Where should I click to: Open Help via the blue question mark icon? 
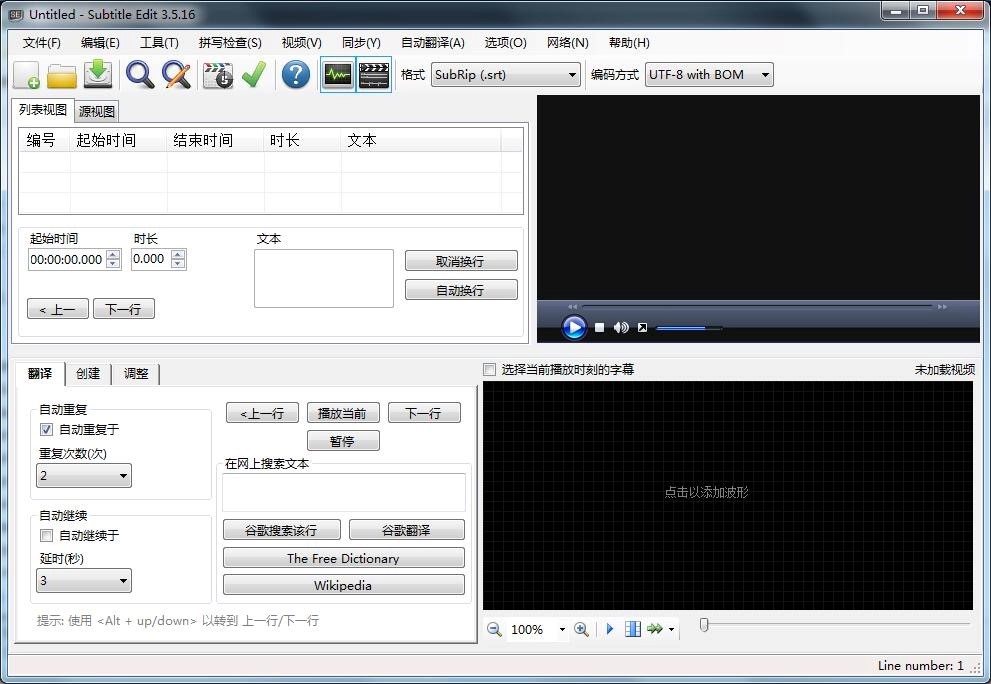pos(296,74)
